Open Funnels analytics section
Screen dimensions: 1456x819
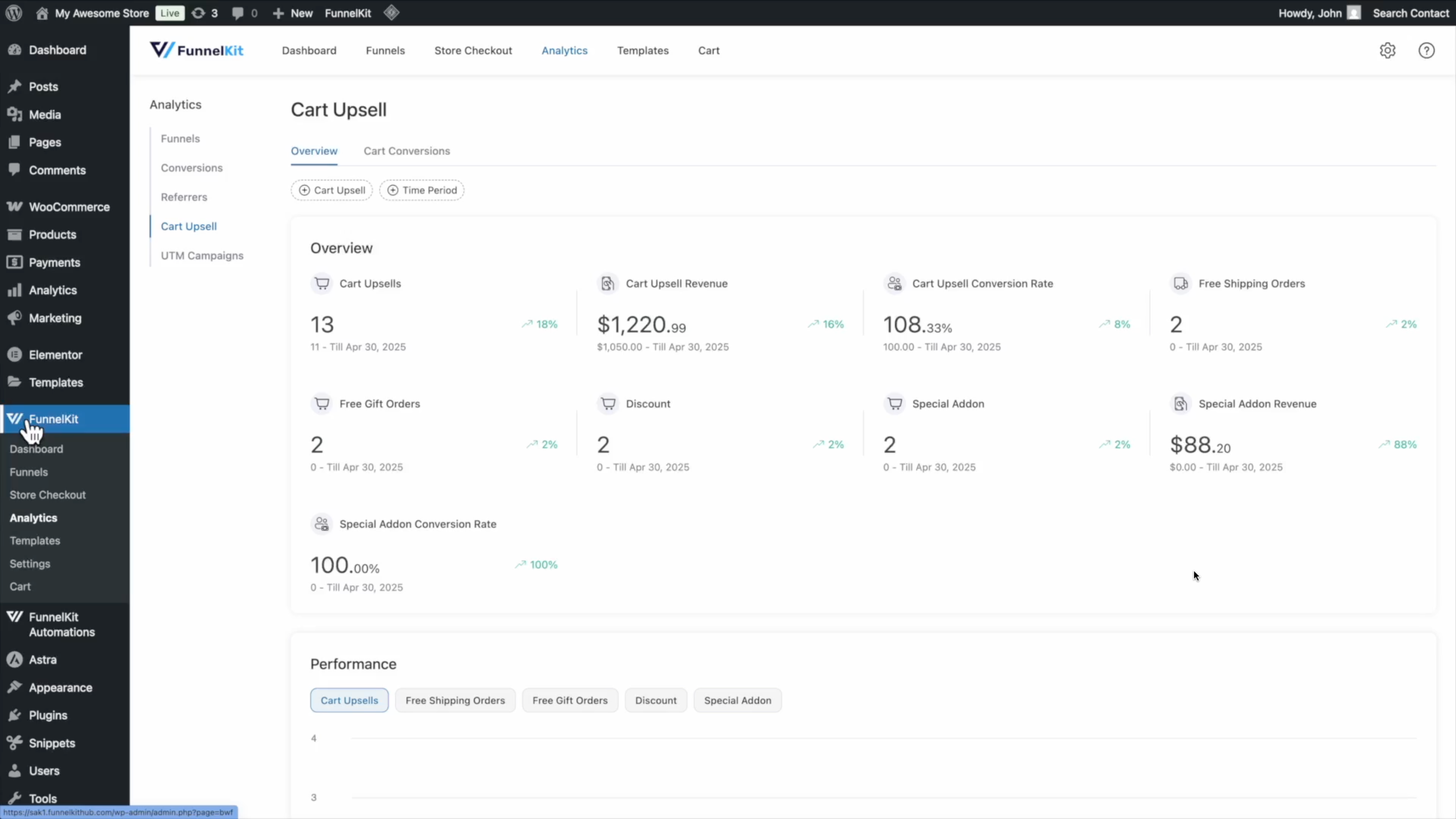click(180, 138)
